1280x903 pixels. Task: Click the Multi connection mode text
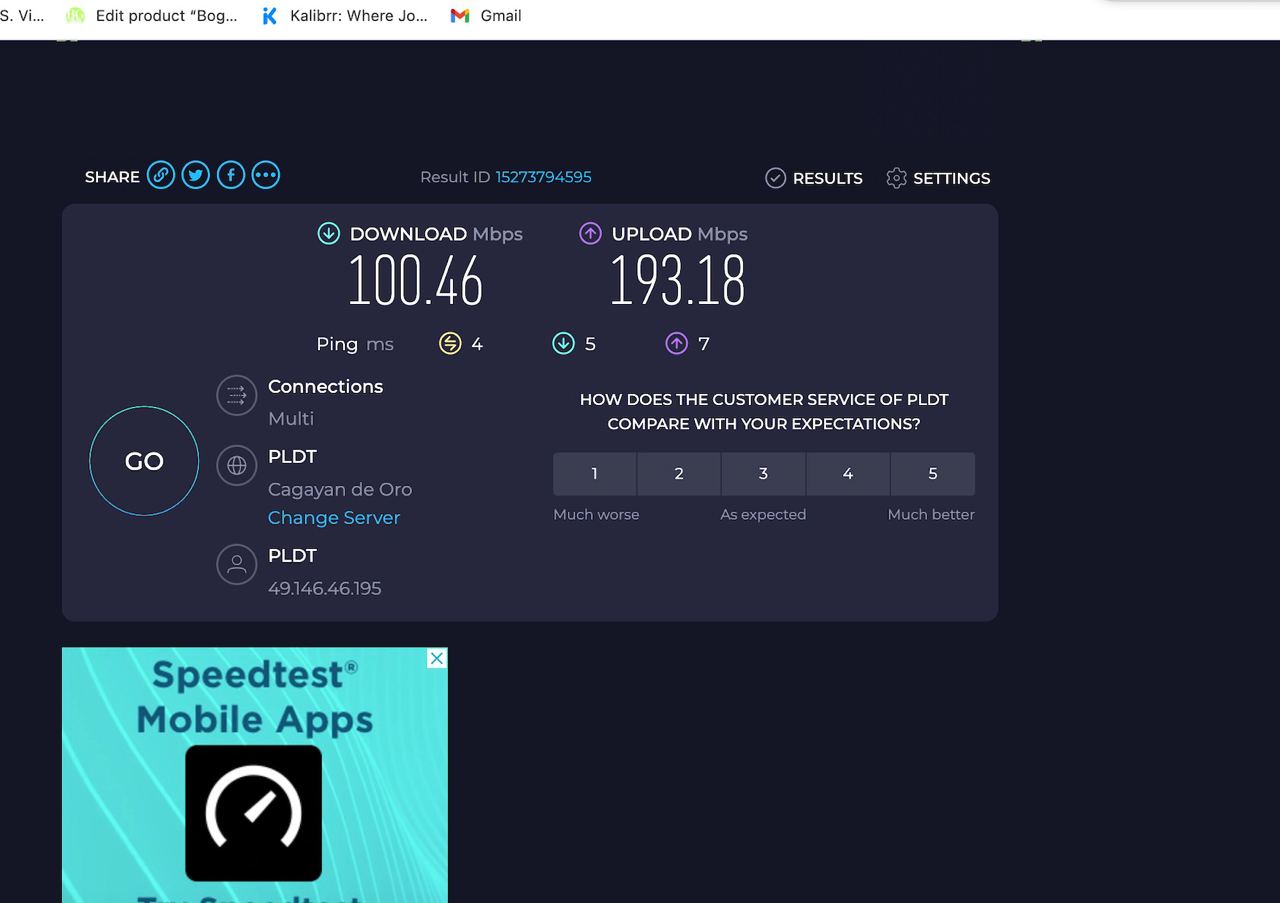pos(291,418)
